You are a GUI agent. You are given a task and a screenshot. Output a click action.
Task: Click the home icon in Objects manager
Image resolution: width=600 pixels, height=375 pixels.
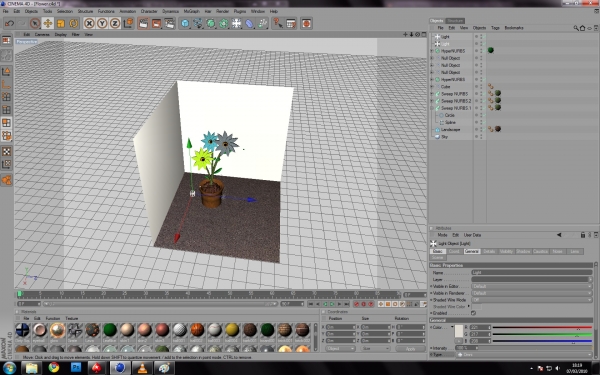click(582, 28)
